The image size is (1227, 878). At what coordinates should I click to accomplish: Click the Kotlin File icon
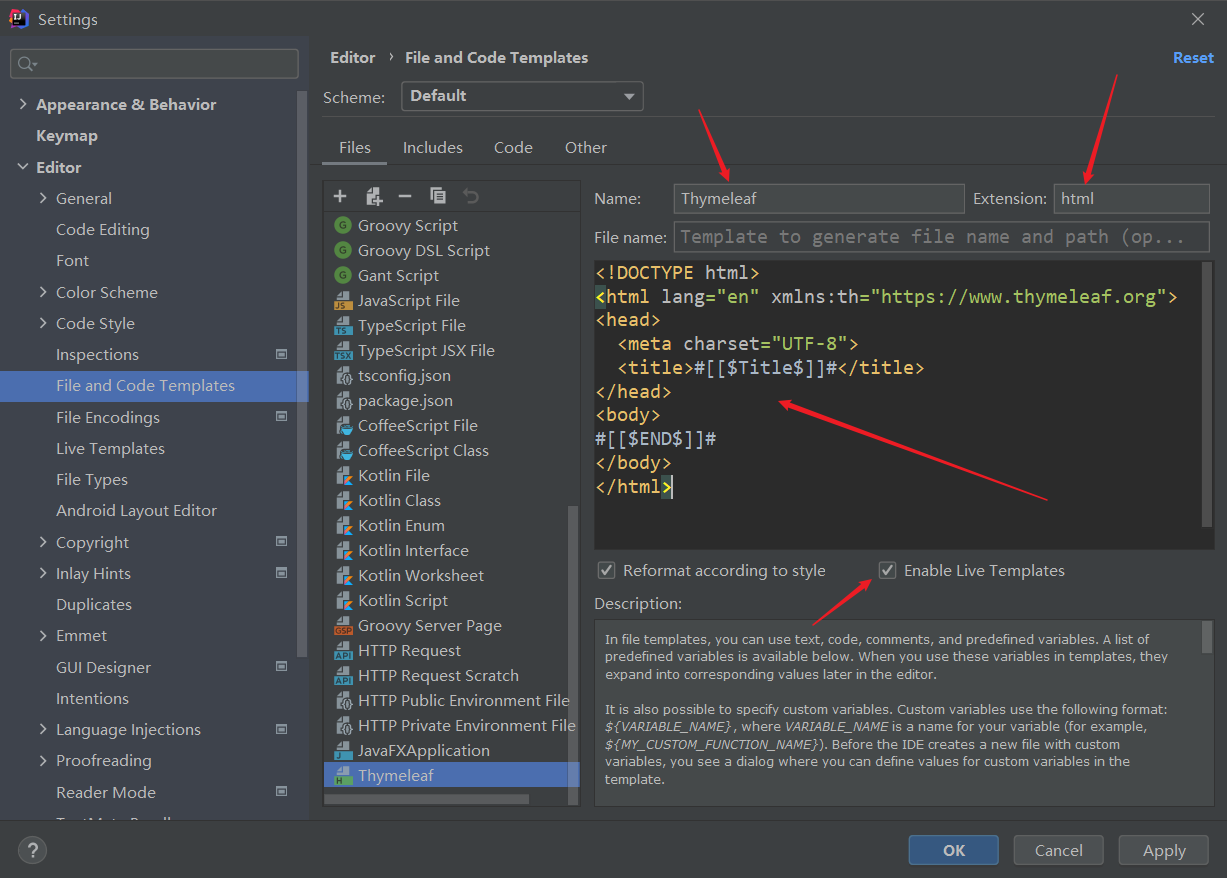343,475
